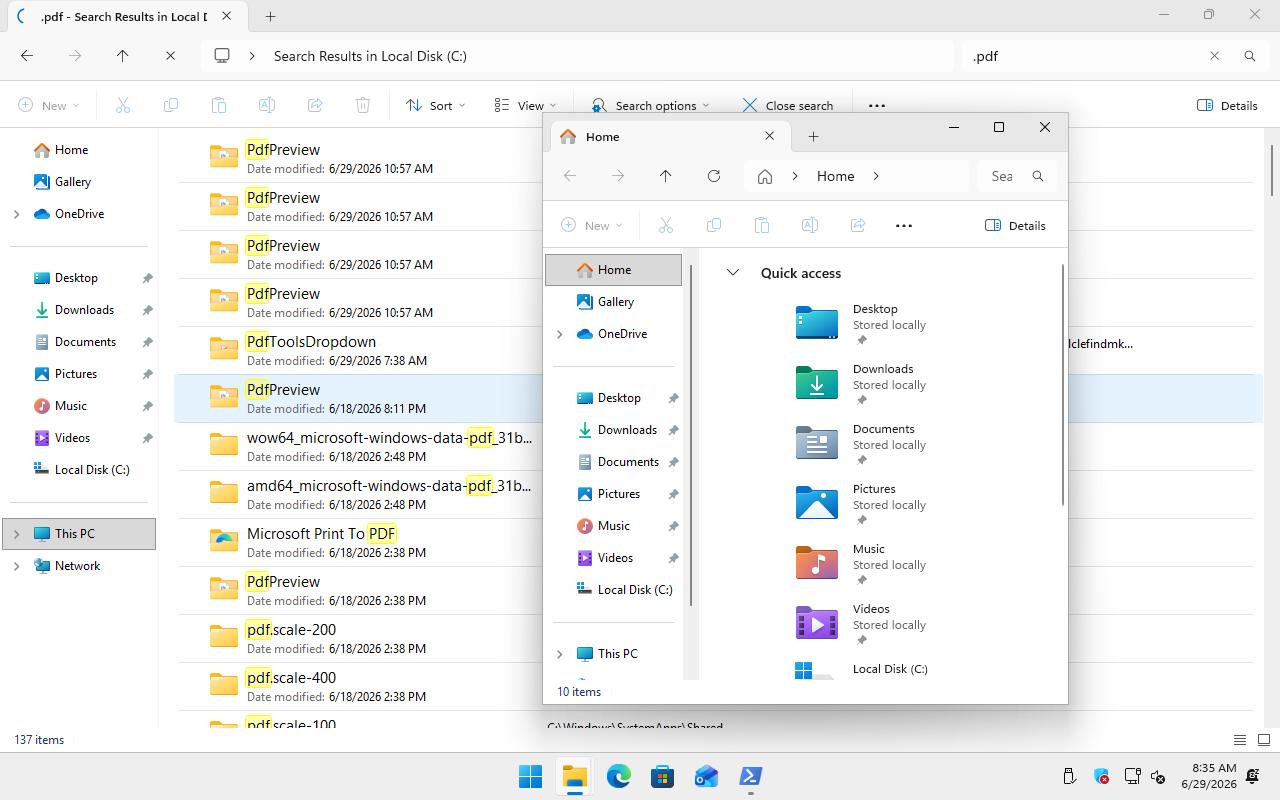Image resolution: width=1280 pixels, height=800 pixels.
Task: Click the Copy icon in the Home window toolbar
Action: pos(714,225)
